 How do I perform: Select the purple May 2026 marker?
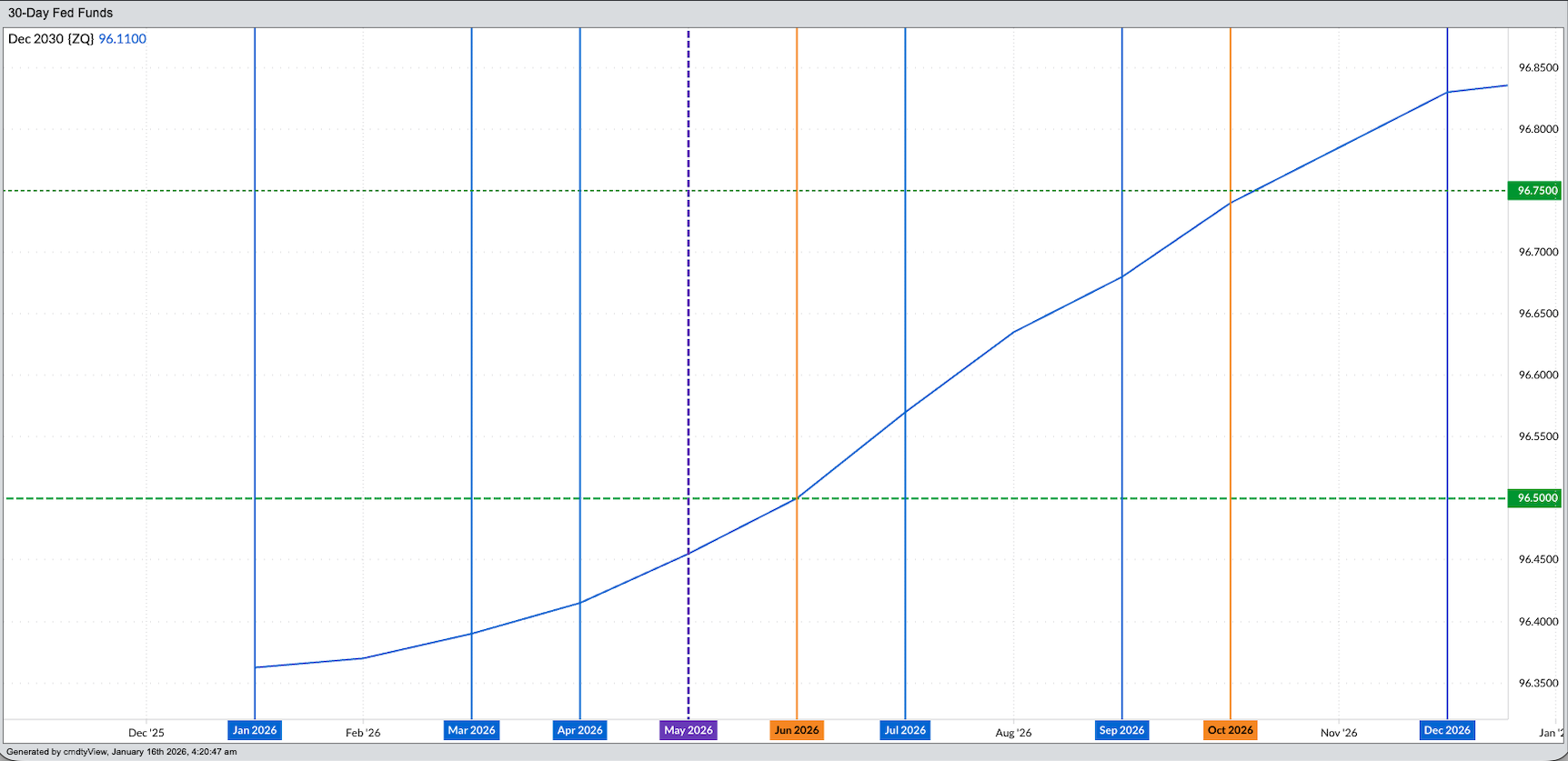click(x=688, y=730)
